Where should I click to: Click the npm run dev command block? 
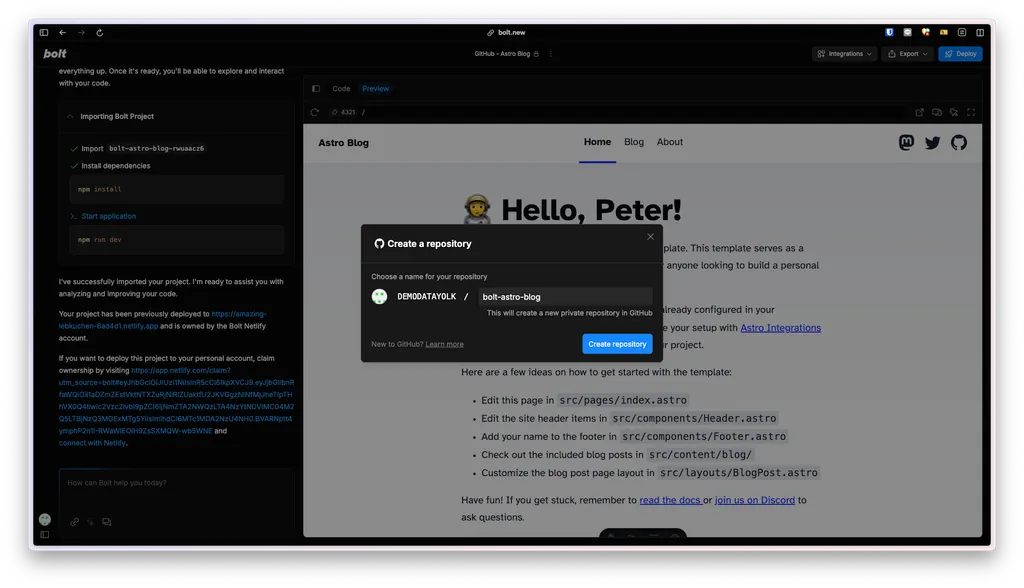(176, 240)
